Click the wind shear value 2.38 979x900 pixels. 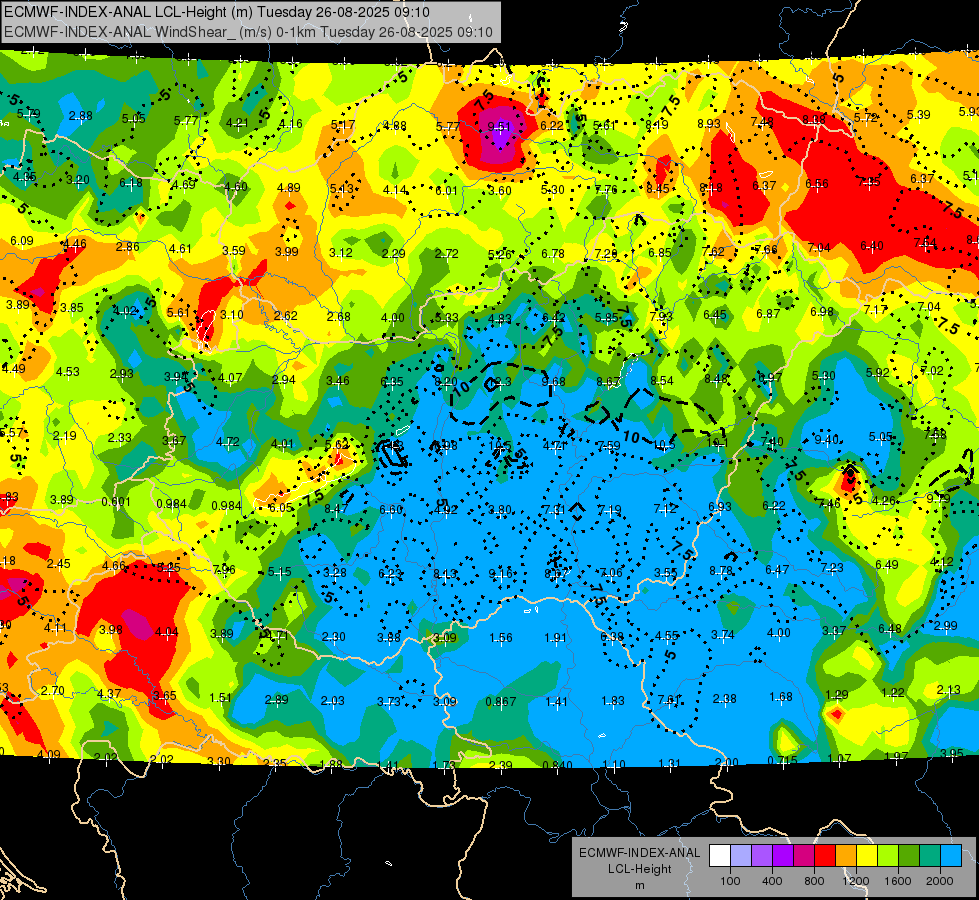click(724, 698)
